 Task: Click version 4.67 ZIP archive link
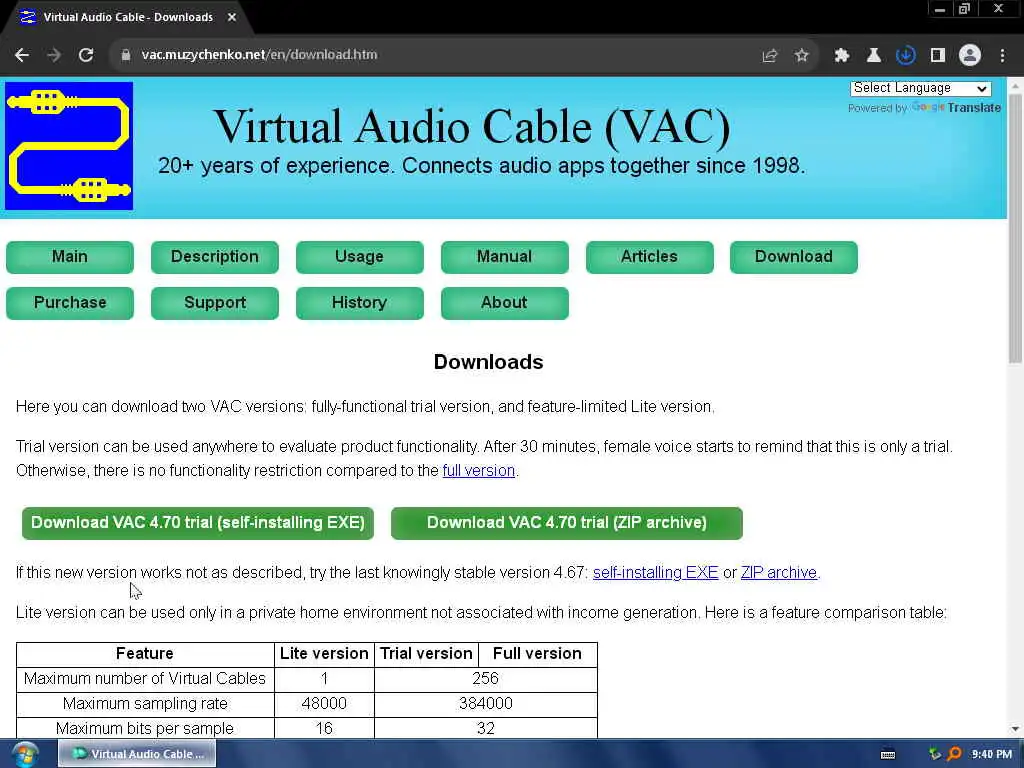[778, 573]
